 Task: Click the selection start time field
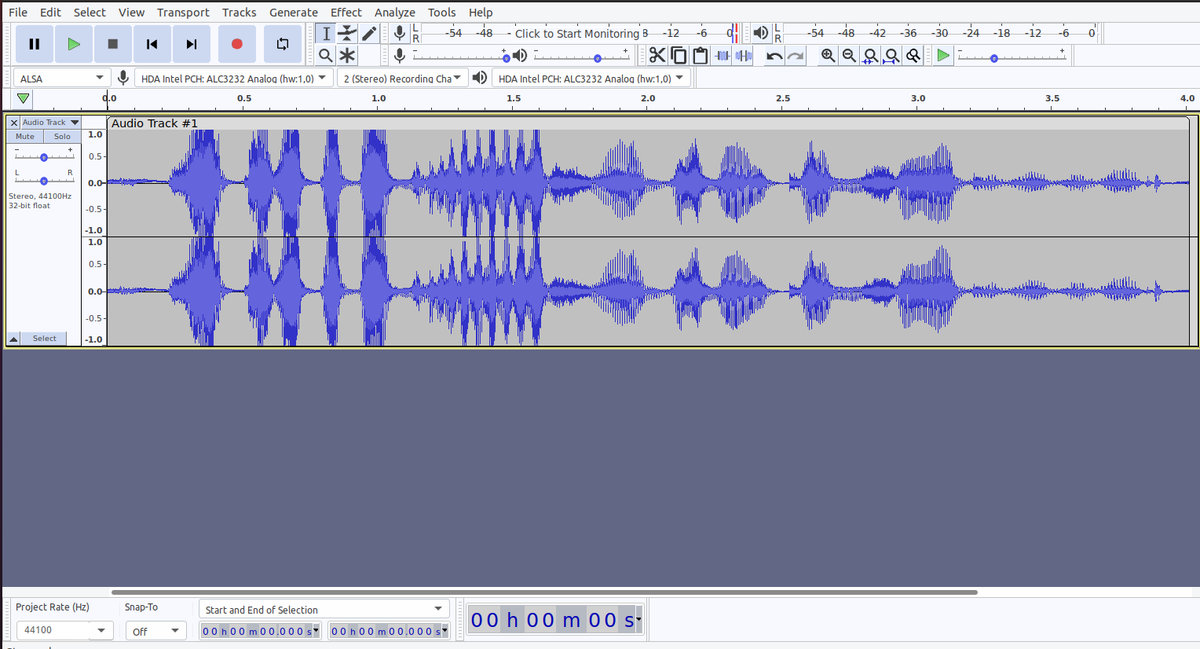coord(260,631)
